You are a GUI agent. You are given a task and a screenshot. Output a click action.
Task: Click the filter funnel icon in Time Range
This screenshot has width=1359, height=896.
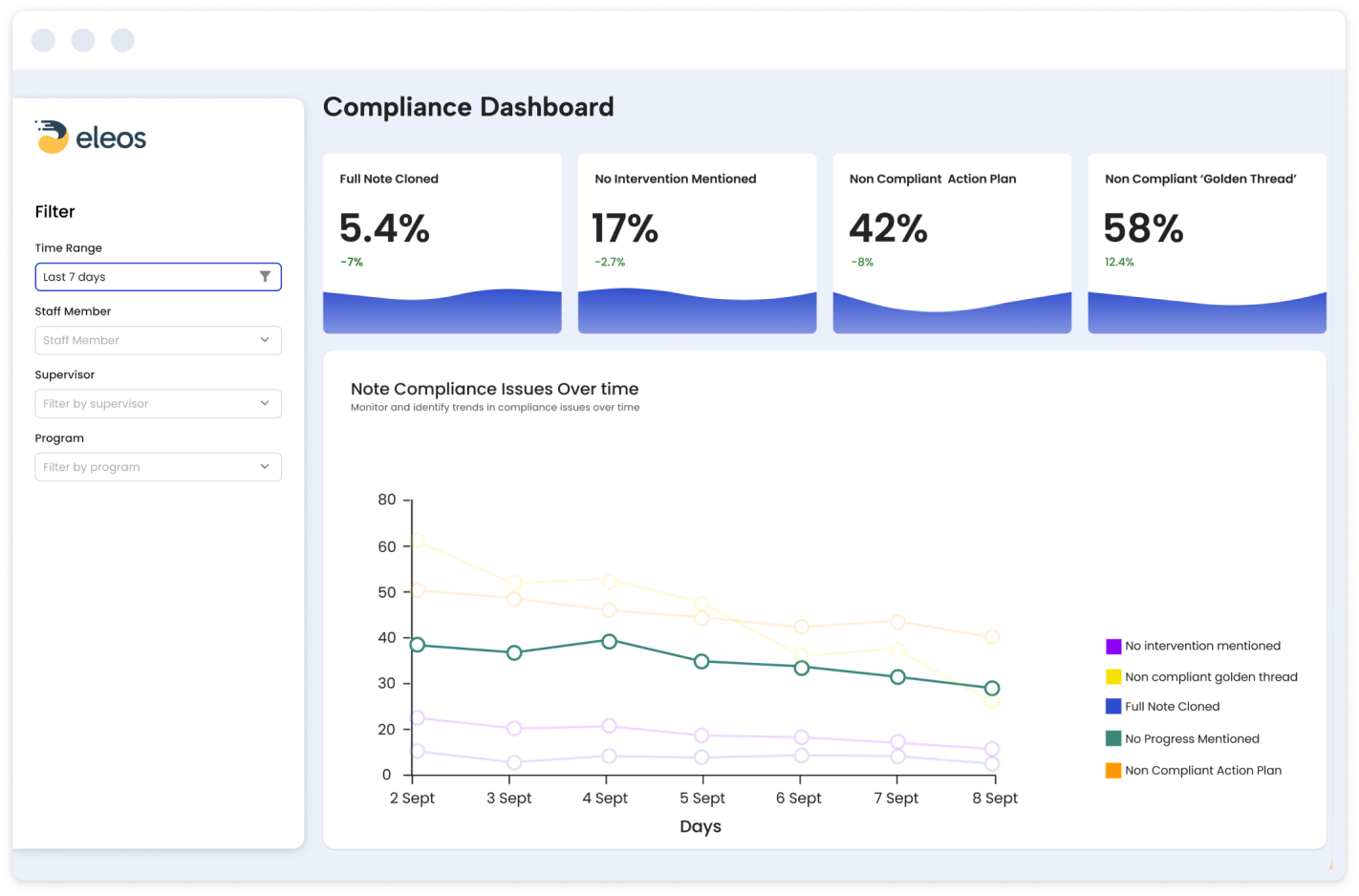point(265,277)
